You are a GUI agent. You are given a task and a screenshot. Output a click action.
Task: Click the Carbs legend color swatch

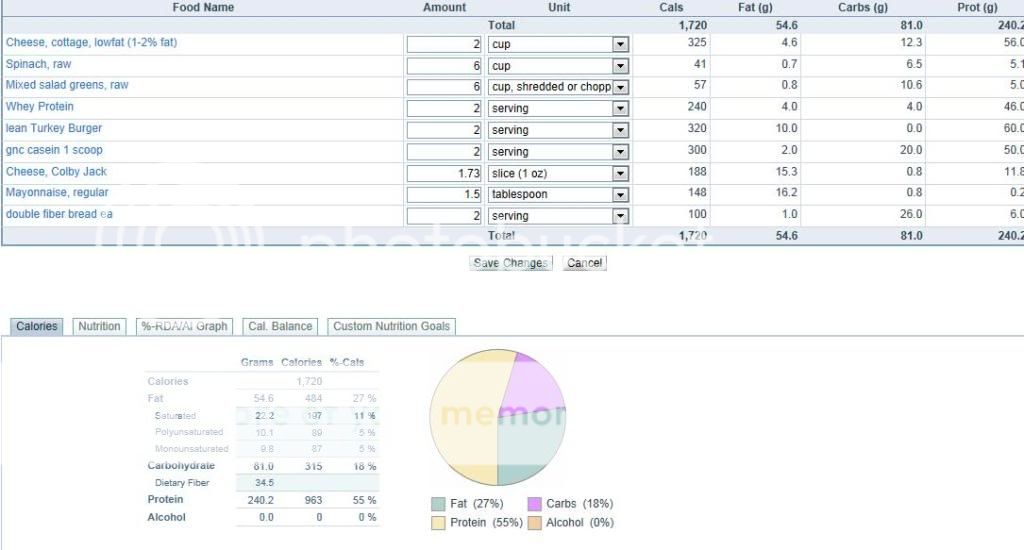pyautogui.click(x=535, y=504)
